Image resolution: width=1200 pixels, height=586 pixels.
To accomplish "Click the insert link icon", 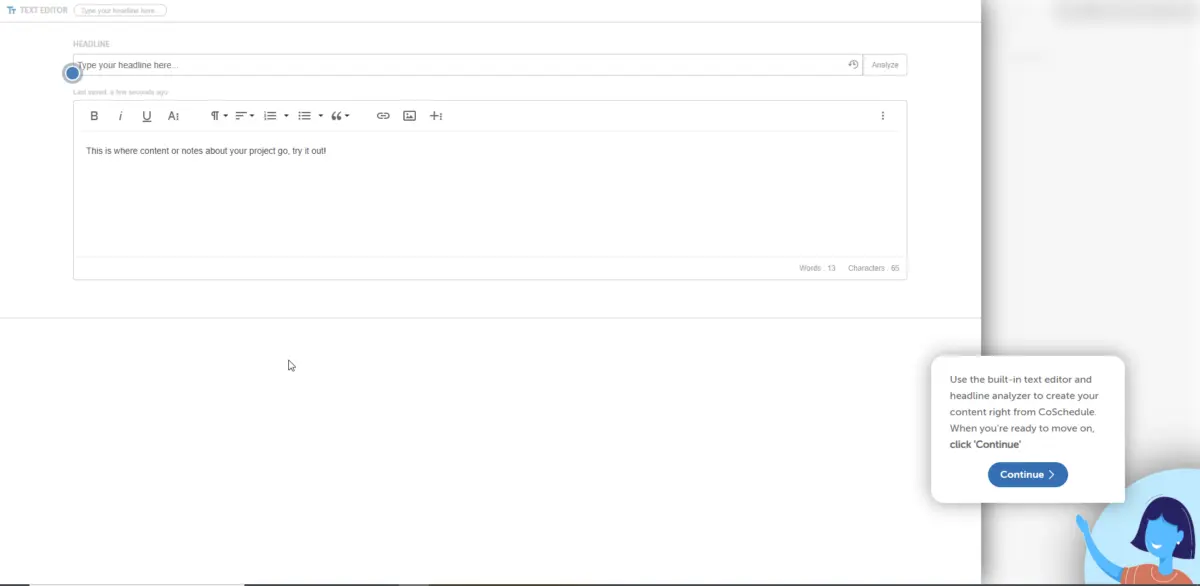I will click(383, 116).
